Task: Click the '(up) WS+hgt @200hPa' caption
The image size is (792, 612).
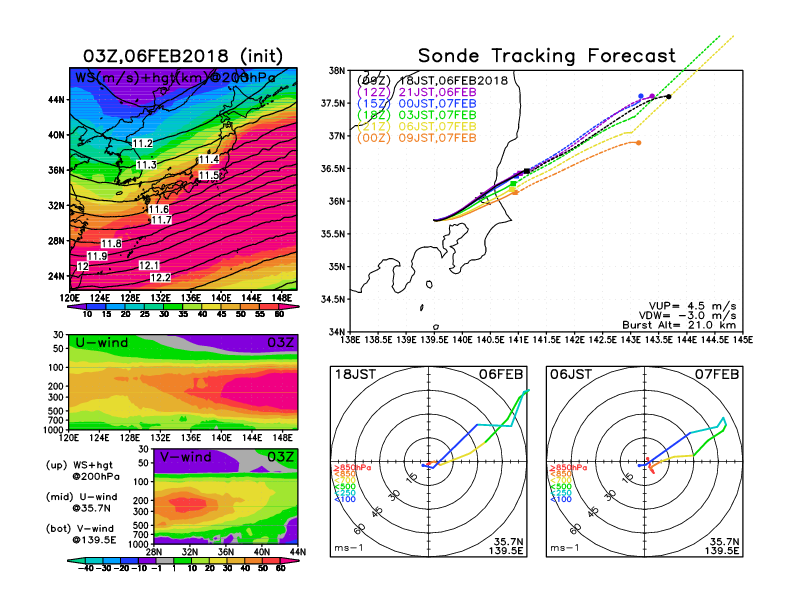Action: click(x=83, y=471)
